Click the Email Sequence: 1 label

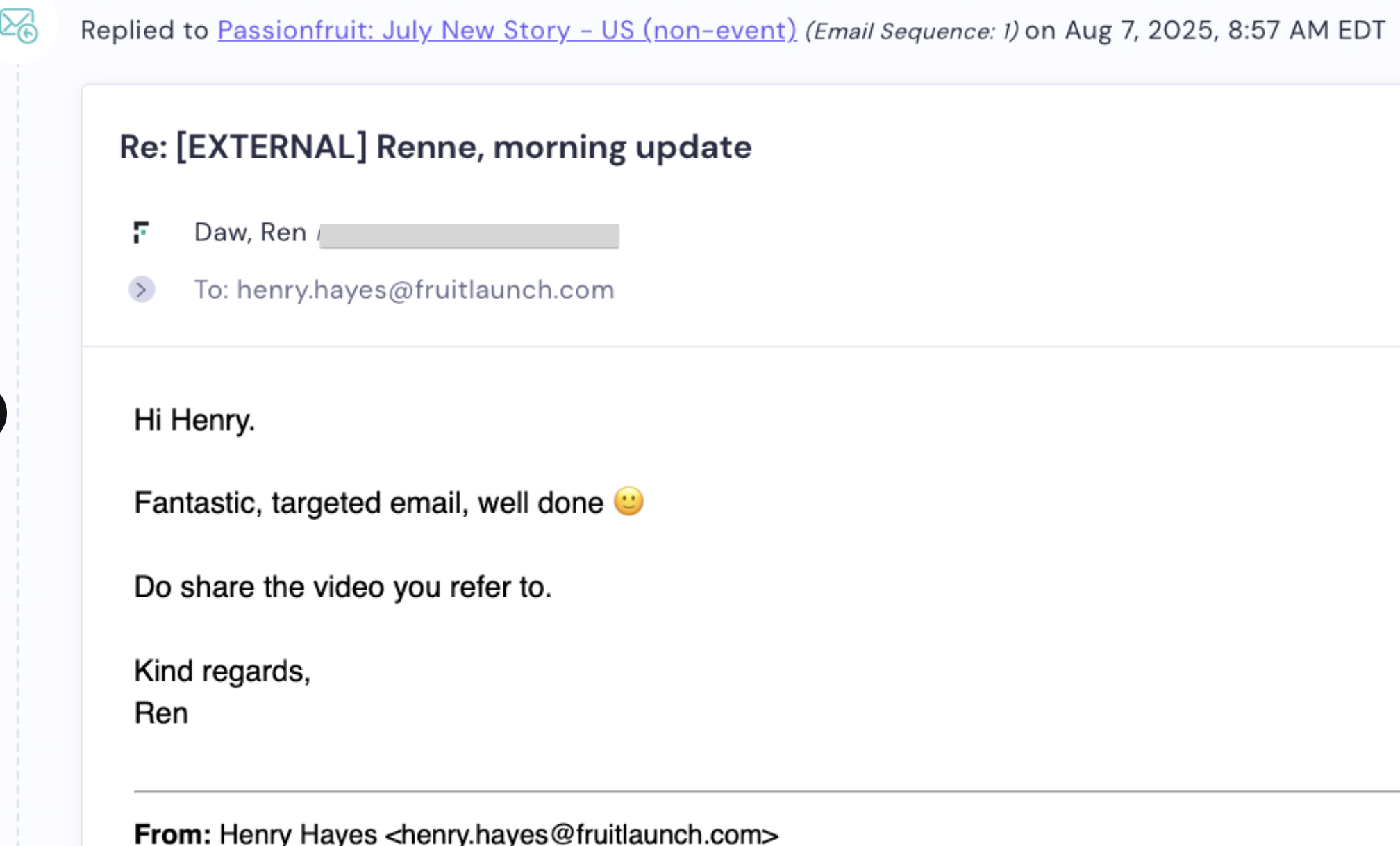911,31
